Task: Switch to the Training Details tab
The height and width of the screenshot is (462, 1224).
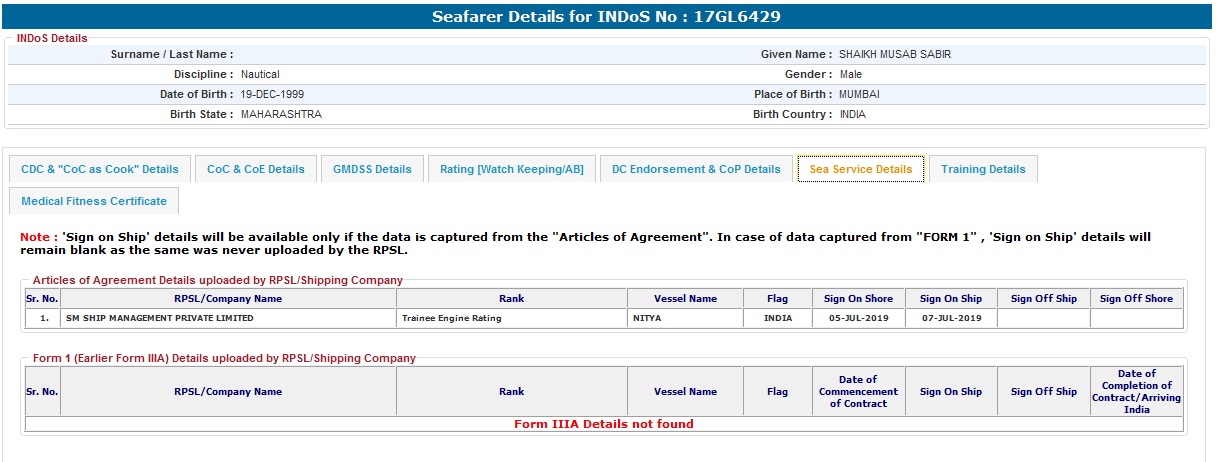Action: (983, 169)
